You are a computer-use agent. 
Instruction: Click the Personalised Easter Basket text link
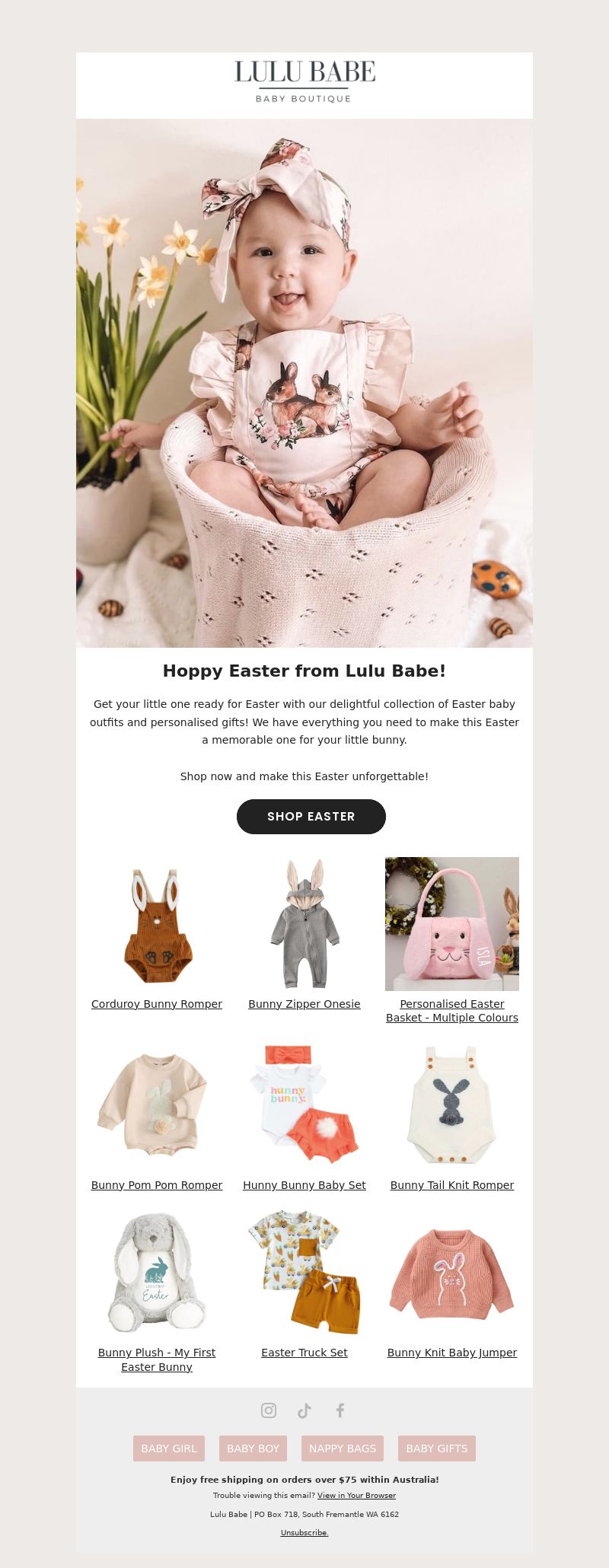[x=452, y=1011]
